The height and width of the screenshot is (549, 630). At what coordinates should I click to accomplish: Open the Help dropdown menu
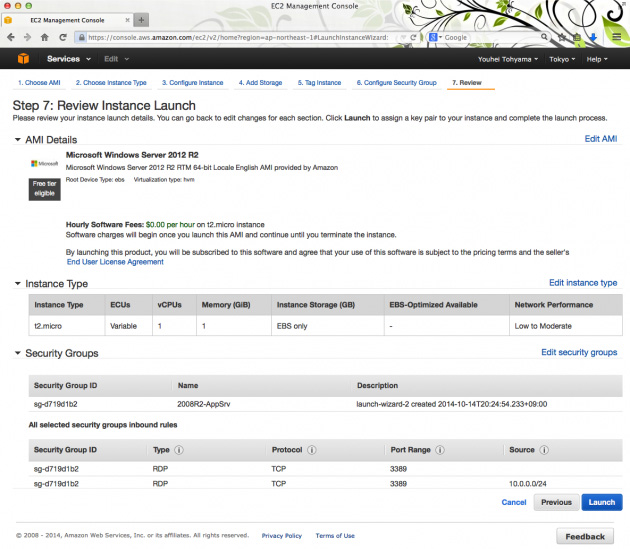coord(597,59)
